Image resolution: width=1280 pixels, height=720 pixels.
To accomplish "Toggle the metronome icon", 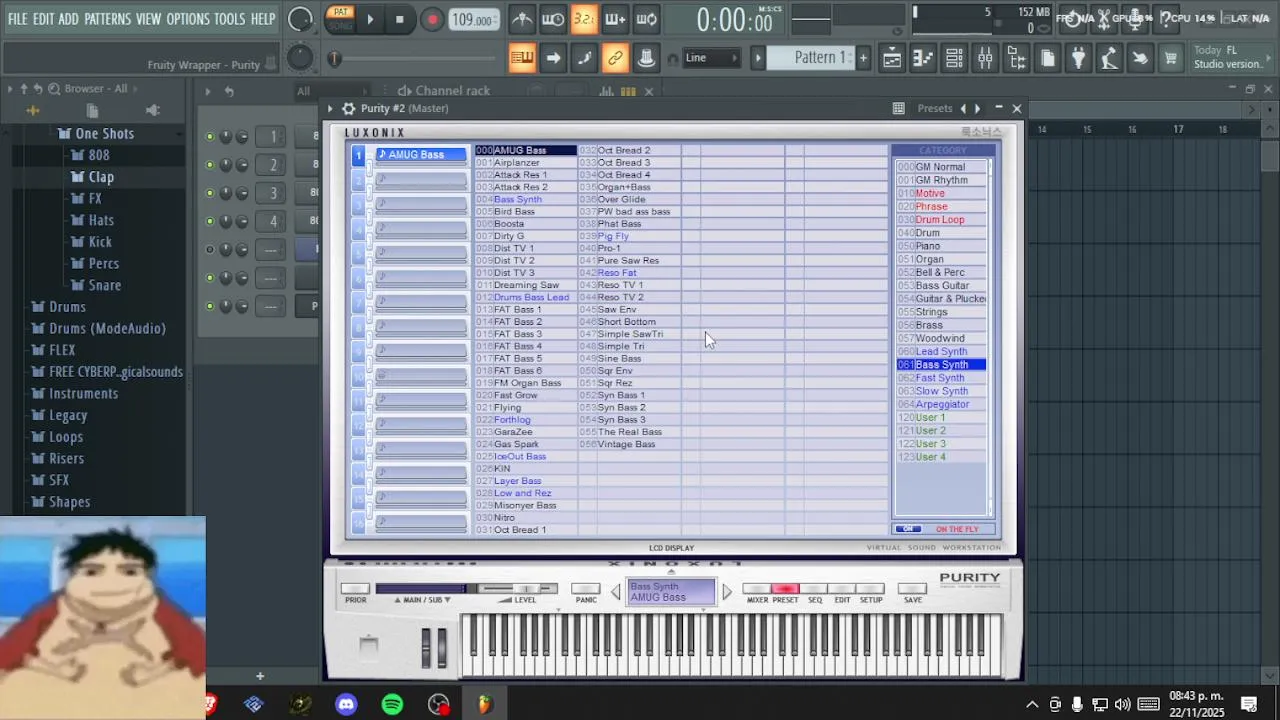I will tap(522, 19).
